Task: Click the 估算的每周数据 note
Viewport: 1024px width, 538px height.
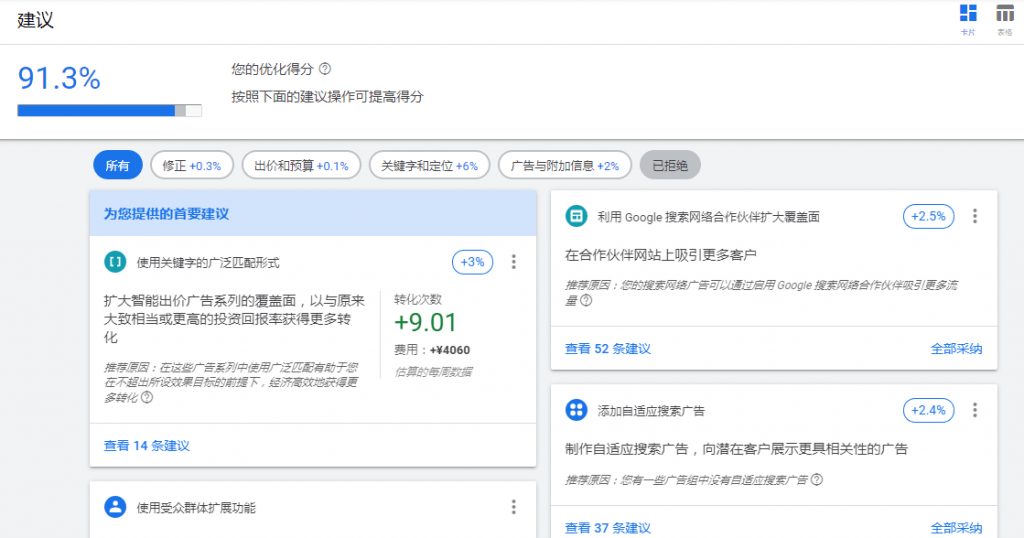Action: click(x=433, y=372)
